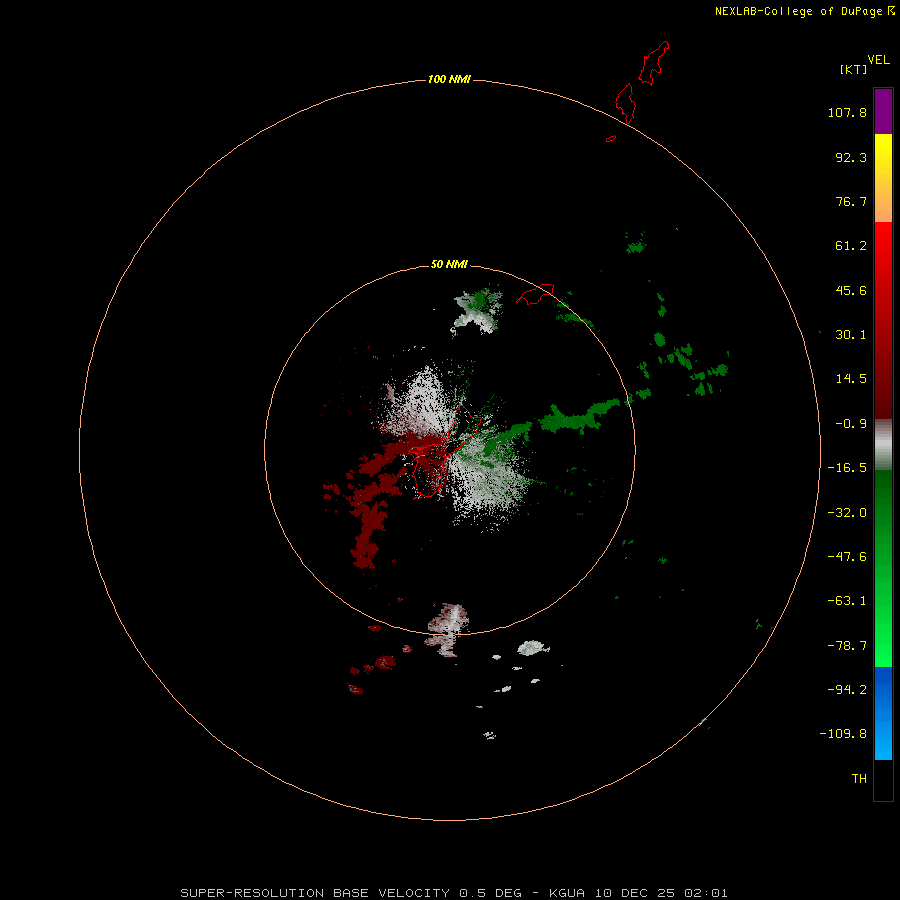Viewport: 900px width, 900px height.
Task: Click the -16.5 legend value
Action: point(847,468)
